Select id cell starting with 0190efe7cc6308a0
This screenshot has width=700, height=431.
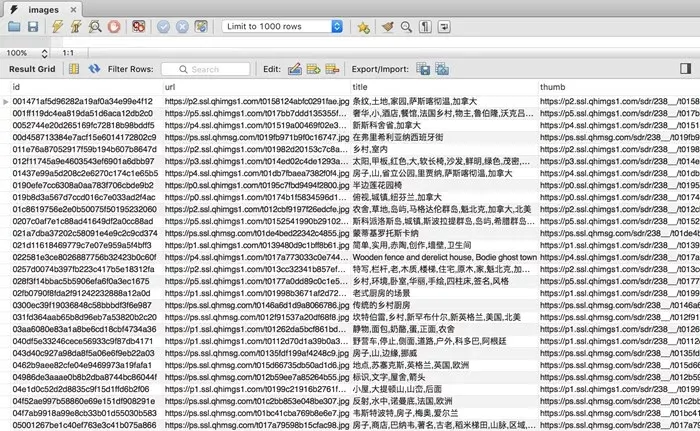[x=87, y=185]
